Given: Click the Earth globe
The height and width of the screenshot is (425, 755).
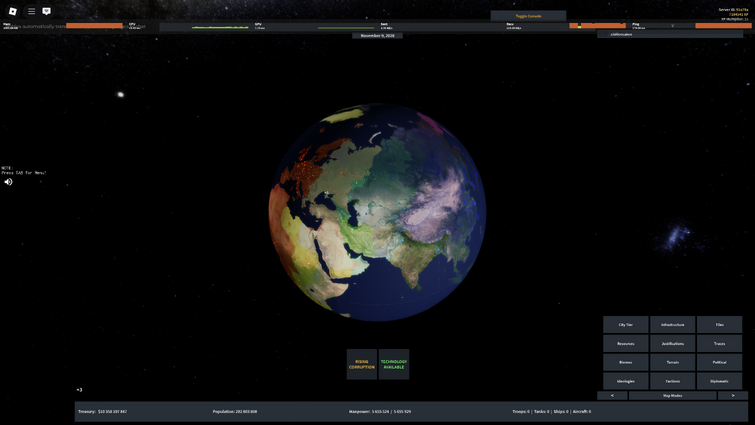Looking at the screenshot, I should [378, 212].
